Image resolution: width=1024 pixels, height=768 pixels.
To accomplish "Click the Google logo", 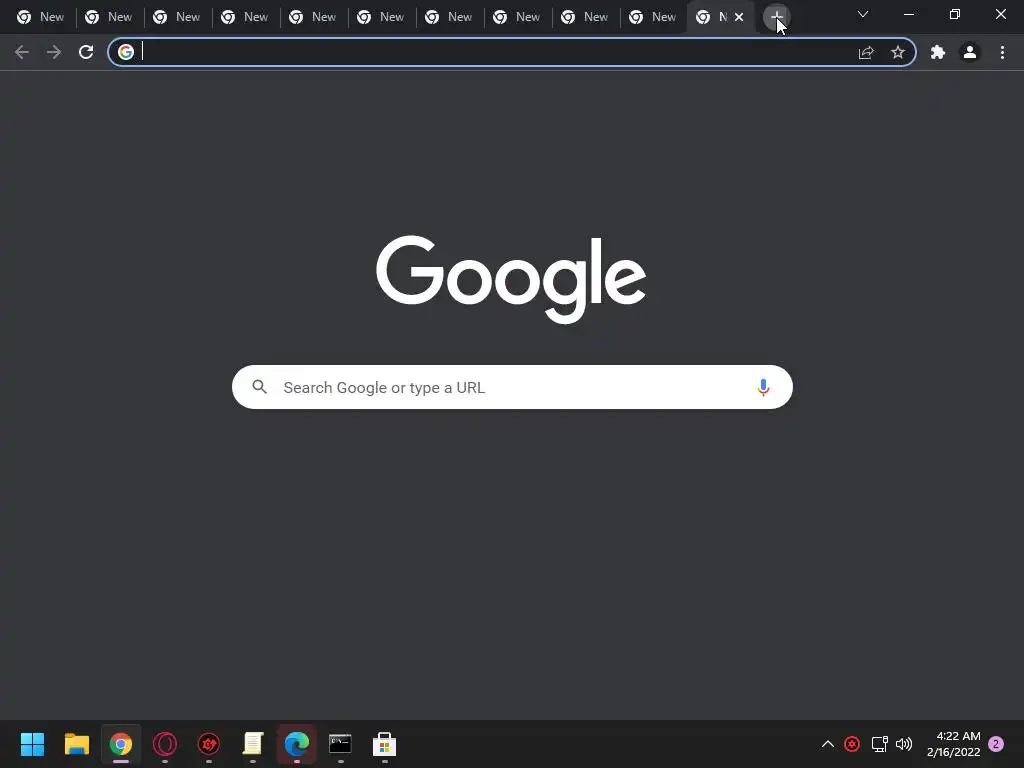I will point(511,279).
